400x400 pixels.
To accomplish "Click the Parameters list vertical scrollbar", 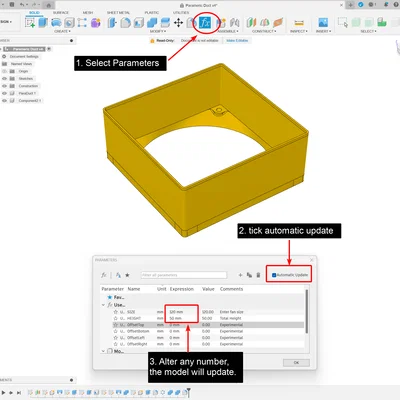I will pos(307,311).
